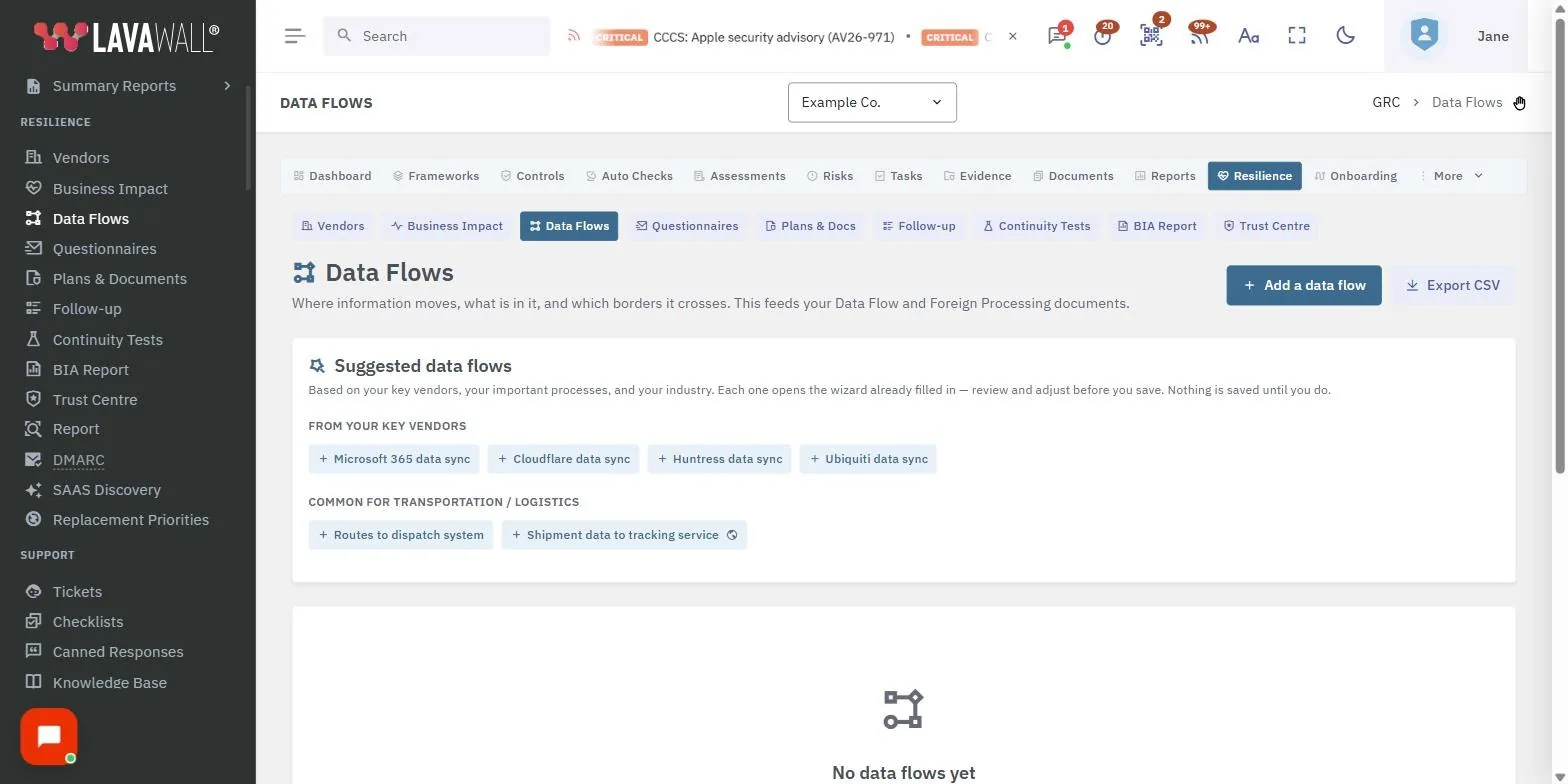
Task: Open the Business Impact sub-tab
Action: pos(446,226)
